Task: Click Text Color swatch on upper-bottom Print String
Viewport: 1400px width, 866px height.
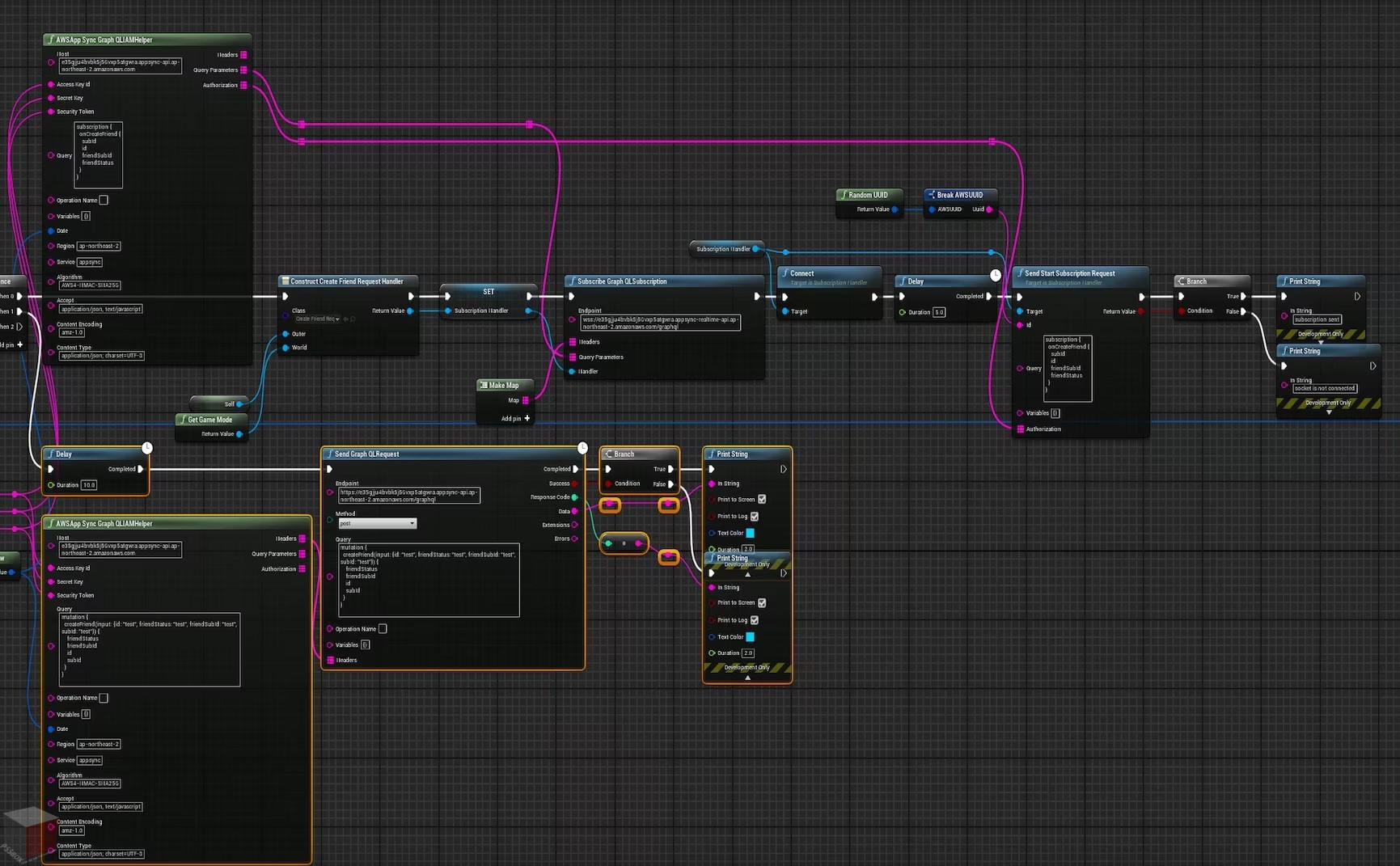Action: (x=750, y=533)
